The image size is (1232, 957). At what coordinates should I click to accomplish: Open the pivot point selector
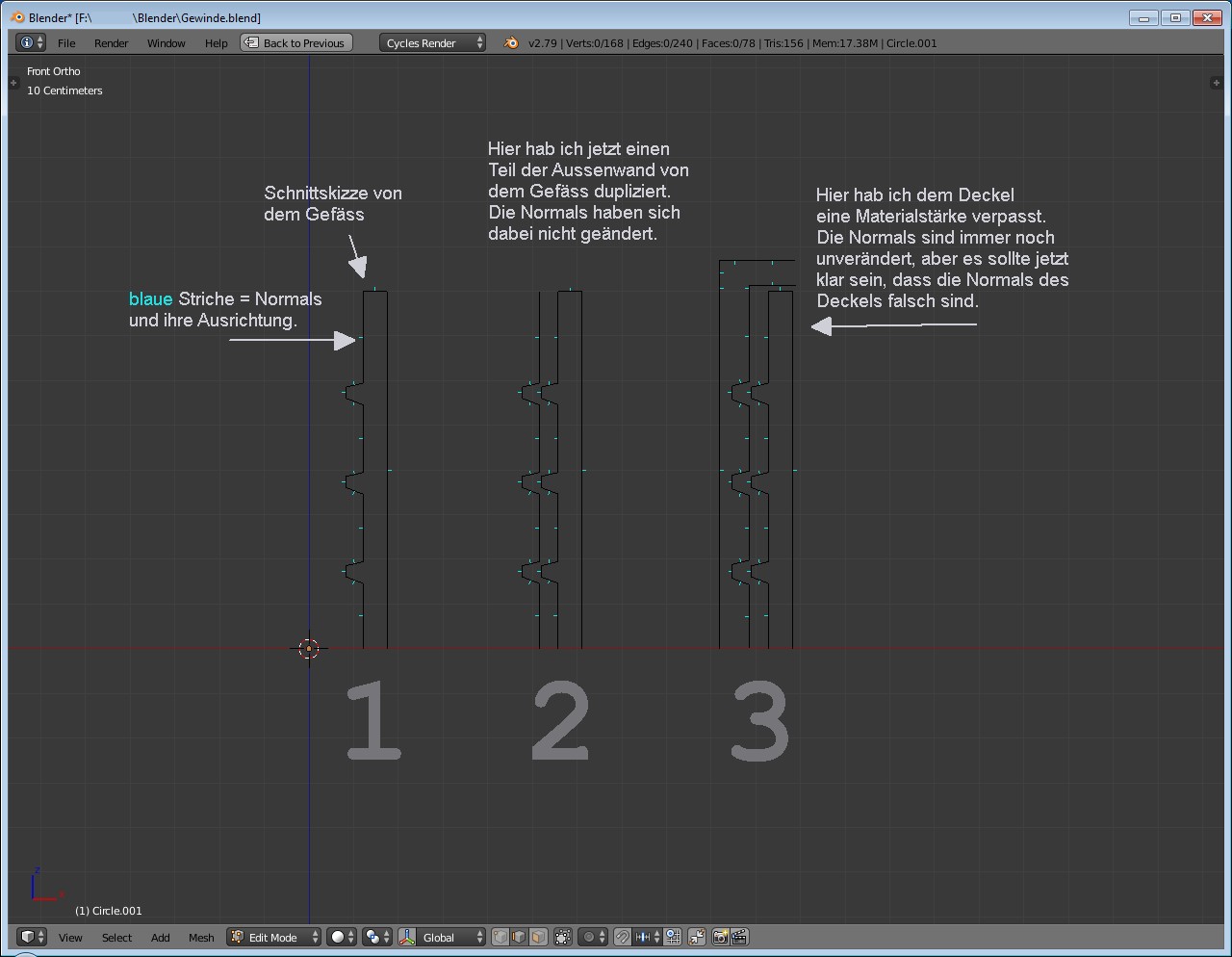376,937
